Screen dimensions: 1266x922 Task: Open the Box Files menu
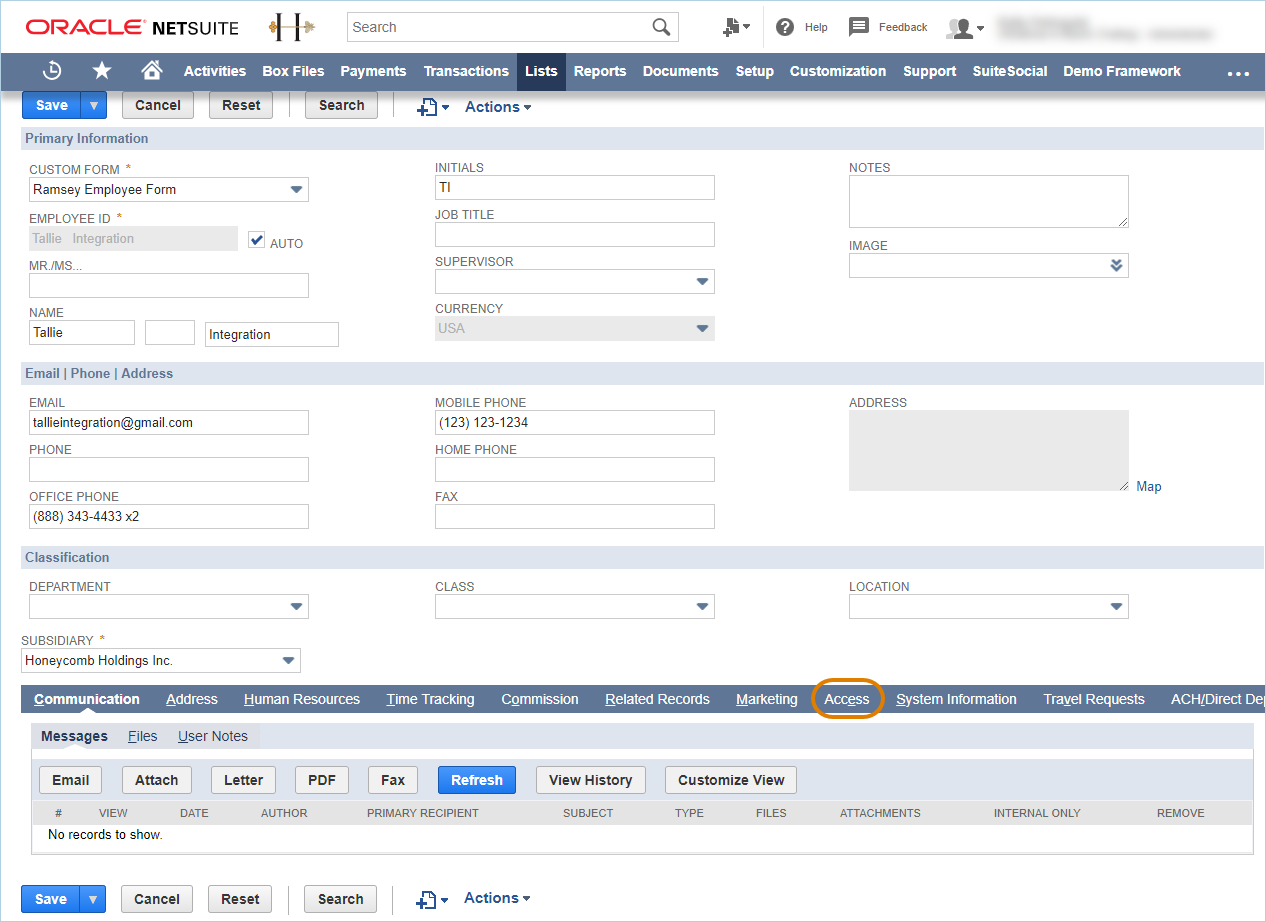(x=293, y=71)
